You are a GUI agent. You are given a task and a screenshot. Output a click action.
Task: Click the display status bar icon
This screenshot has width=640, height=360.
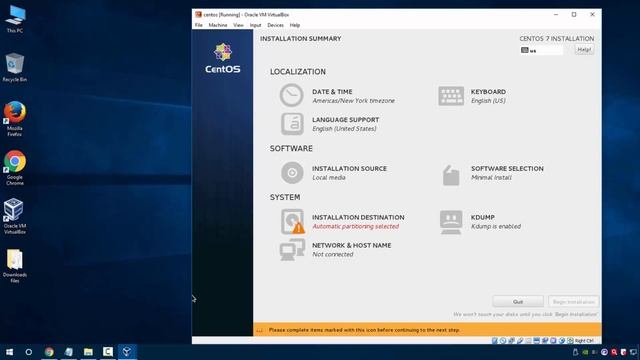tap(536, 340)
